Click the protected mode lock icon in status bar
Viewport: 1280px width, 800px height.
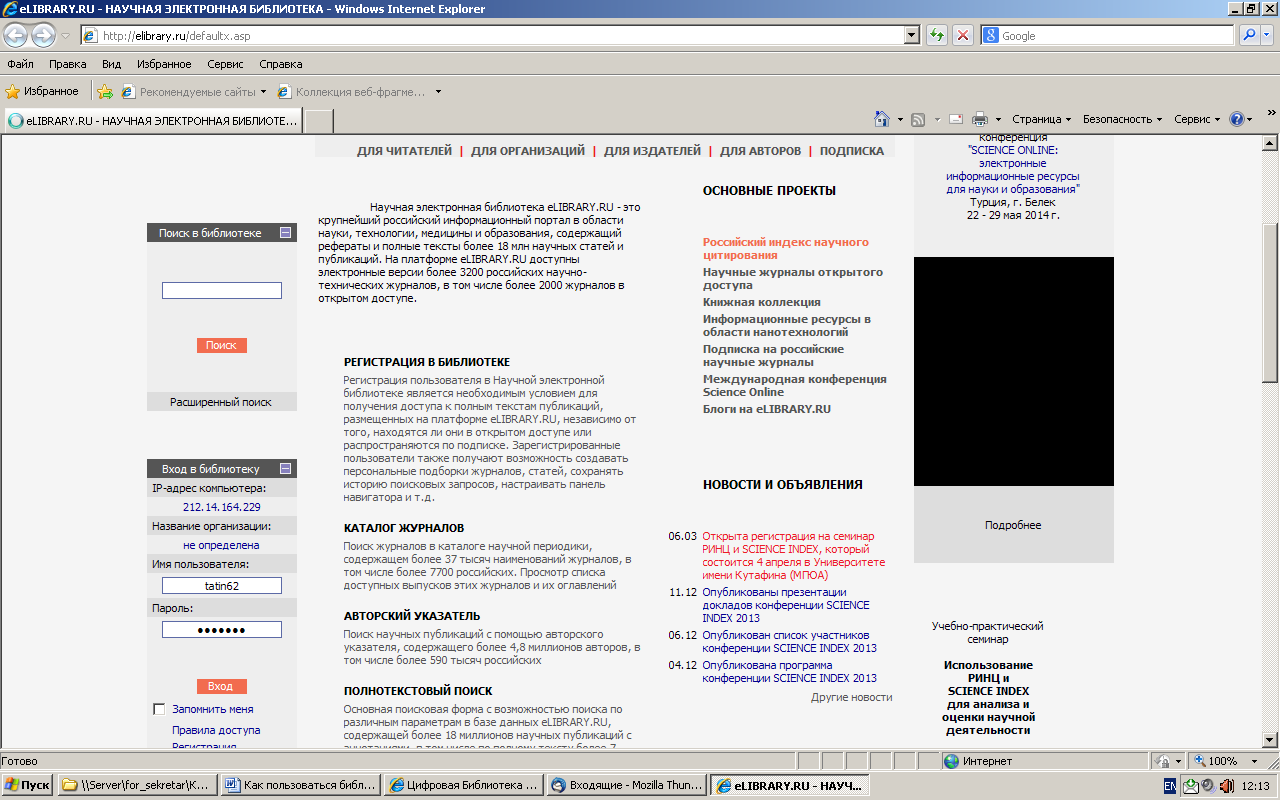(x=1162, y=761)
